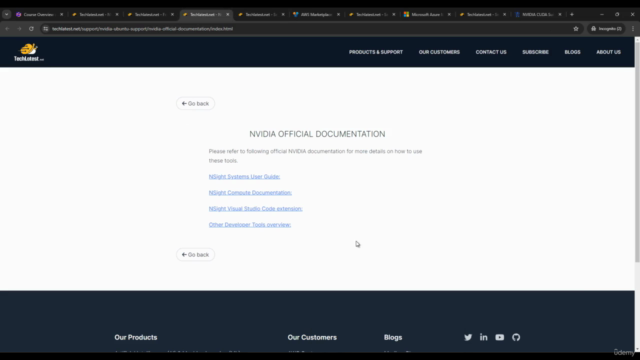
Task: Open the Twitter icon in footer
Action: [x=468, y=337]
